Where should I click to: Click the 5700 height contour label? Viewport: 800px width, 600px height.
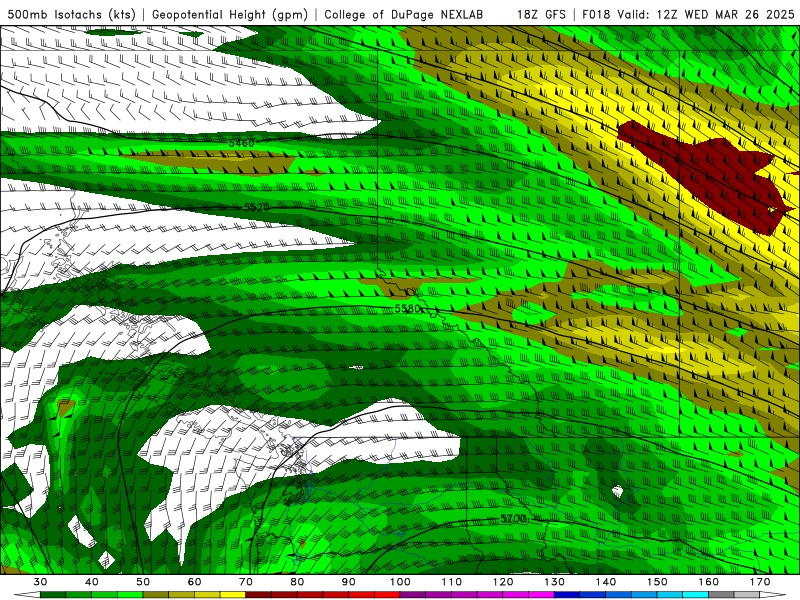coord(513,519)
